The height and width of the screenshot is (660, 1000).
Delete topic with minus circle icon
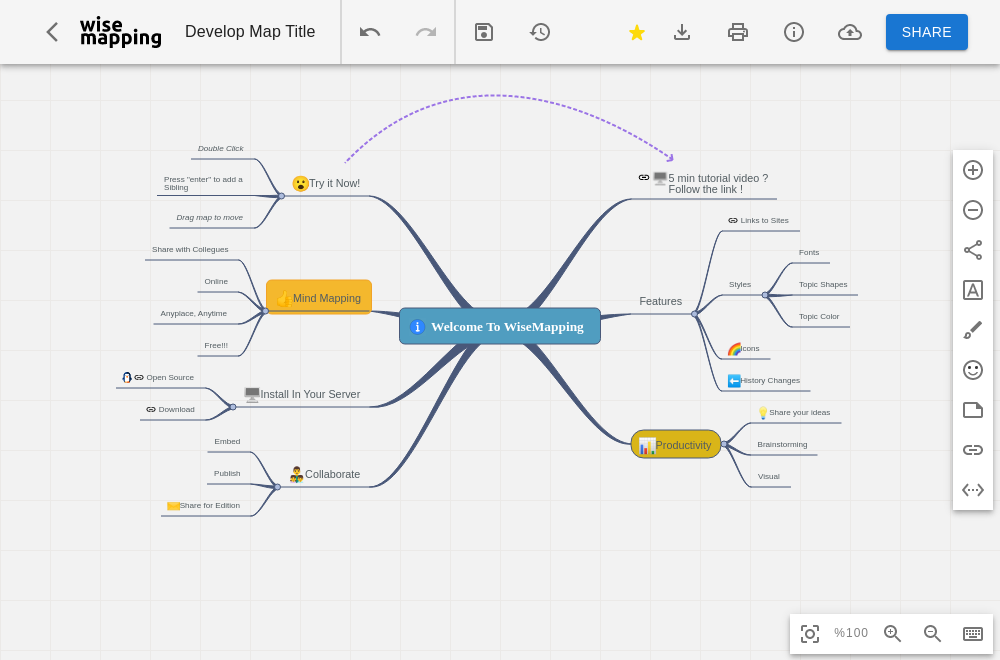tap(973, 210)
